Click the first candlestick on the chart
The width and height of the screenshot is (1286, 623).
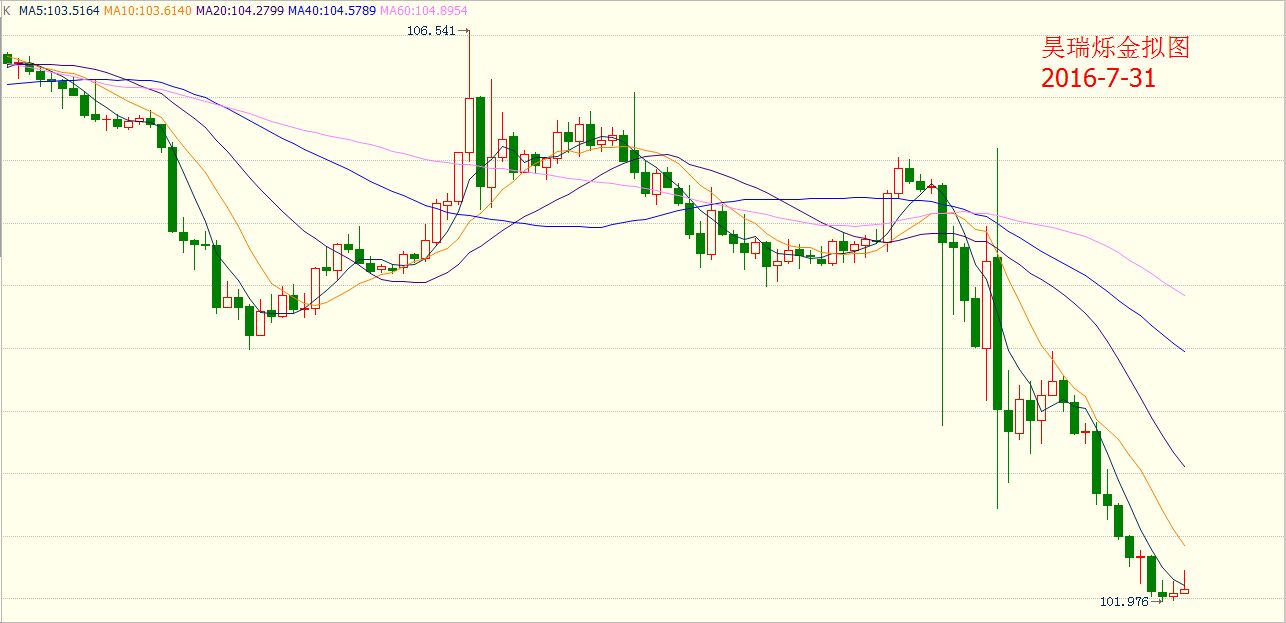tap(8, 59)
